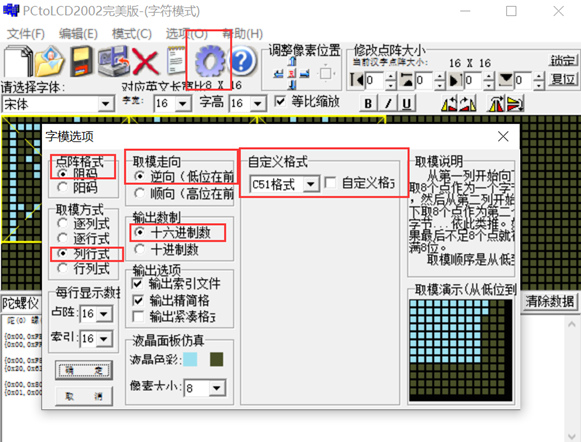The height and width of the screenshot is (442, 581).
Task: Click the 确定 button in dialog
Action: (84, 370)
